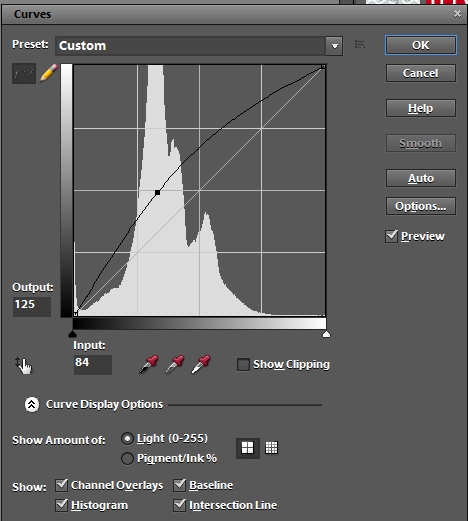Uncheck the Histogram display option
The image size is (468, 521).
pyautogui.click(x=62, y=505)
